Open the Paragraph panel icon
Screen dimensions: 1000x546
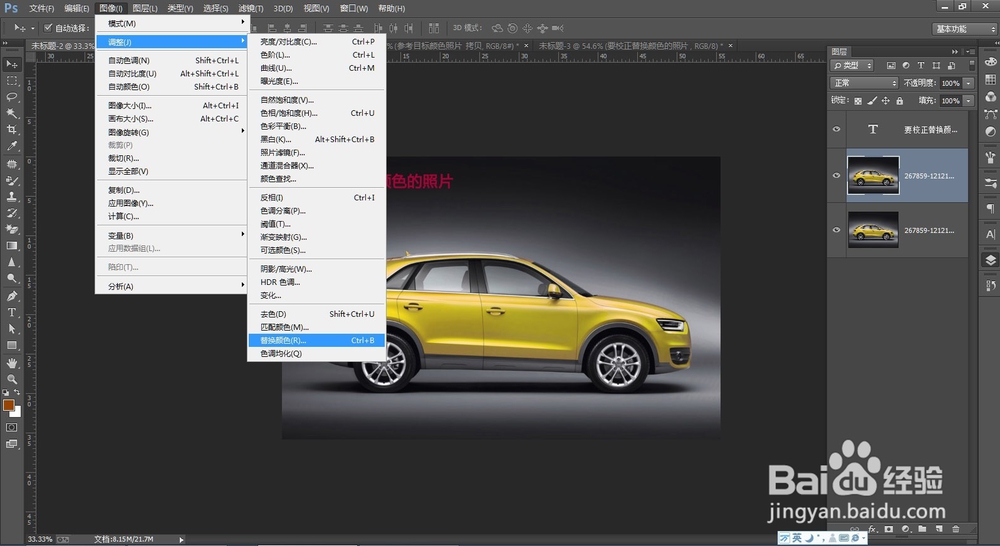pos(990,209)
